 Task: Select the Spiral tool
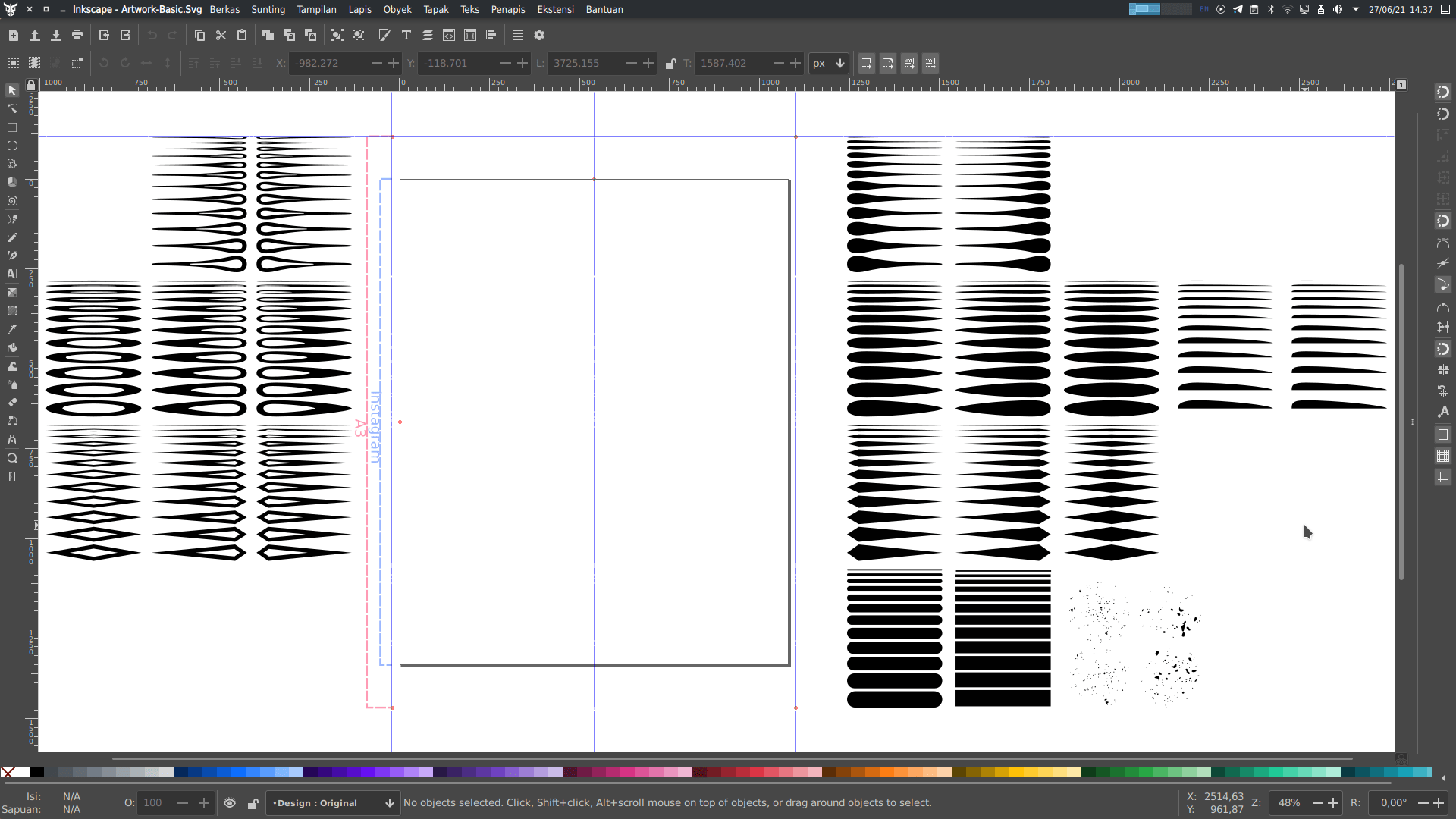(x=12, y=201)
